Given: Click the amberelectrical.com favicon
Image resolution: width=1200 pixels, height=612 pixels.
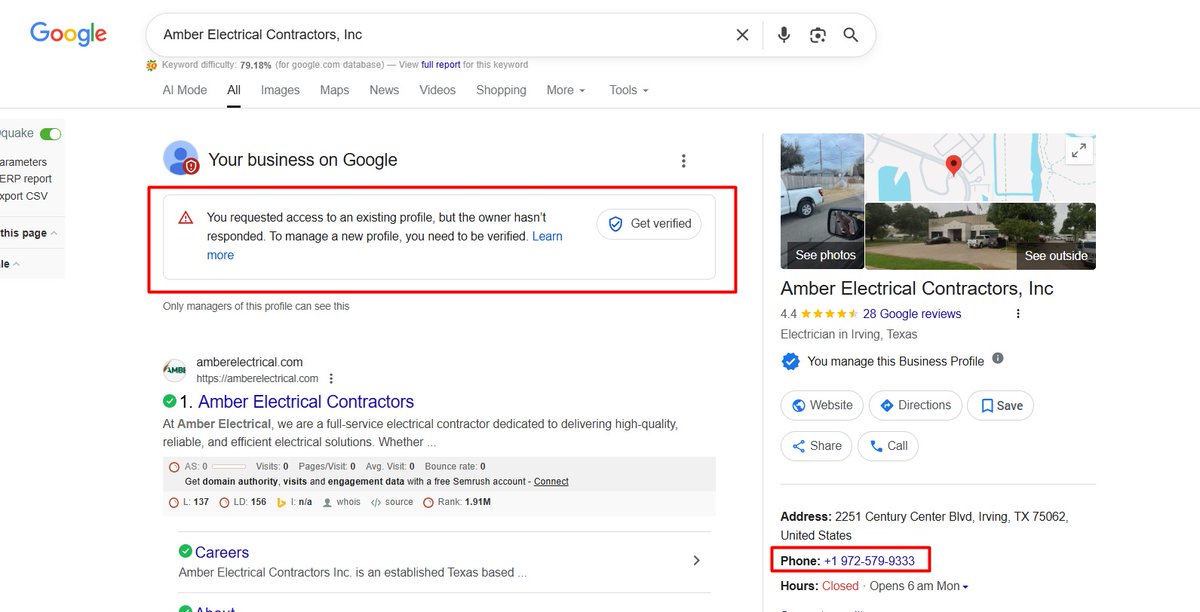Looking at the screenshot, I should [x=174, y=370].
